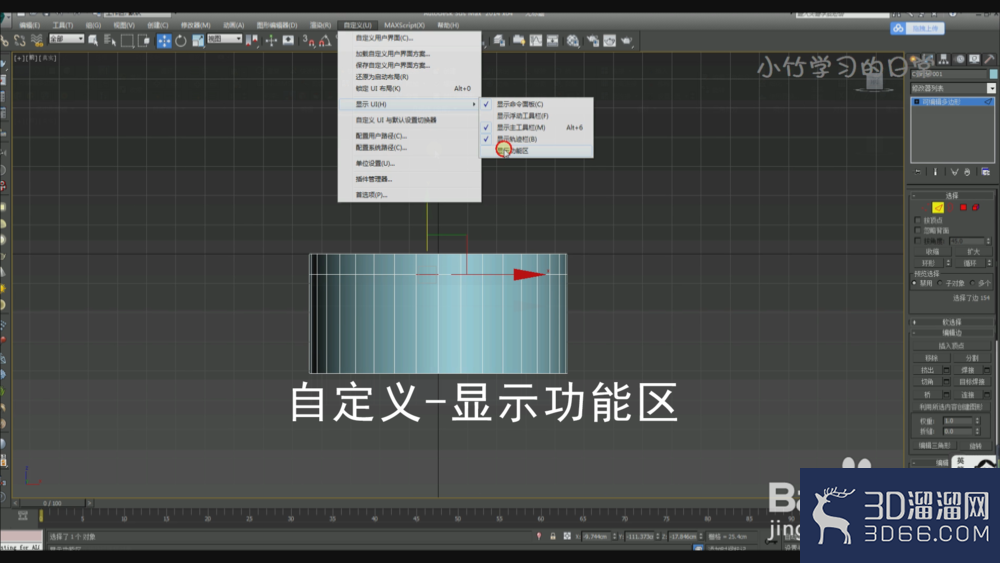Screen dimensions: 1000x563
Task: Open the Utilities hammer panel tab
Action: point(990,59)
